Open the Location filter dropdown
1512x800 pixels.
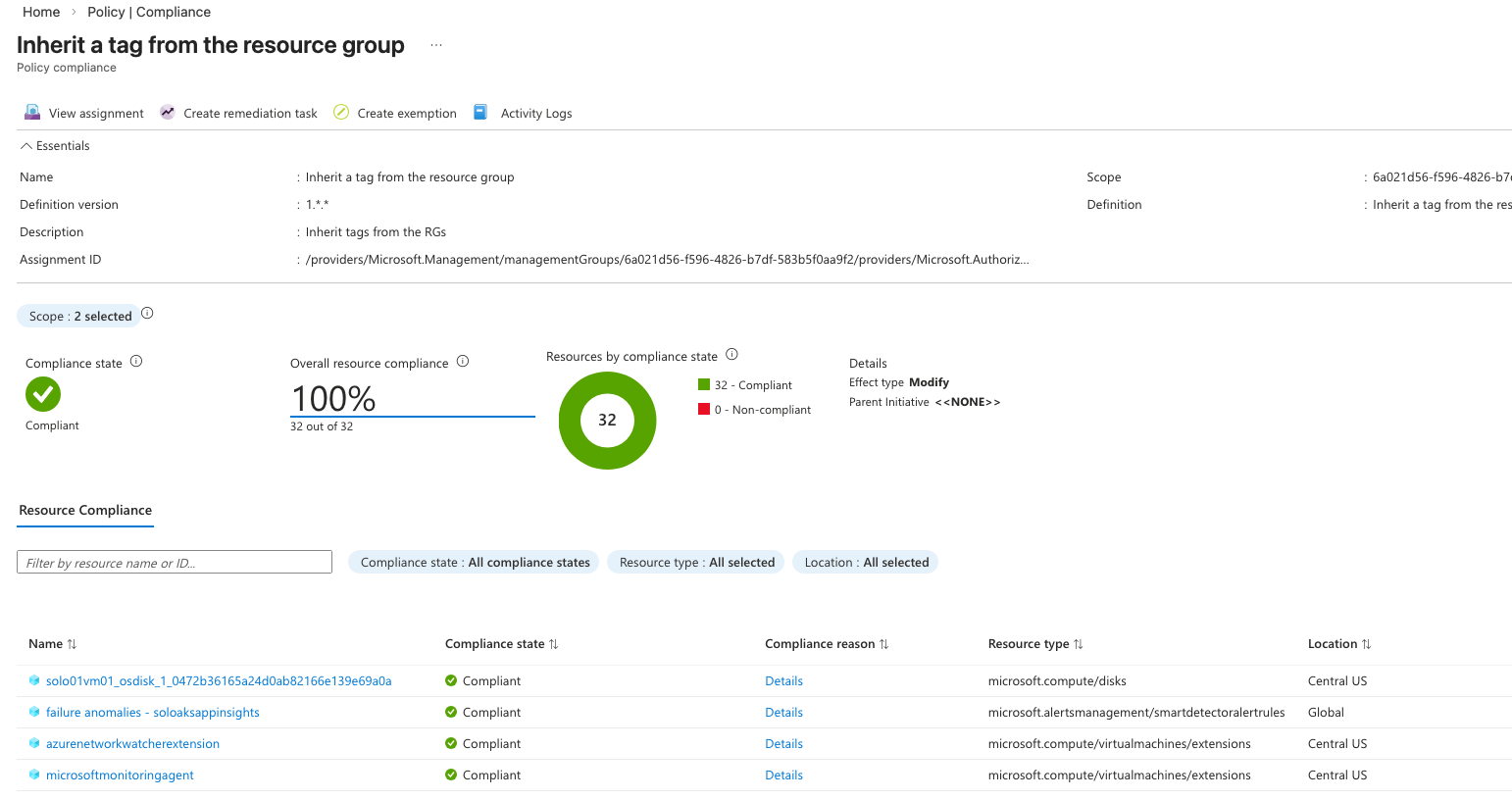pyautogui.click(x=866, y=563)
